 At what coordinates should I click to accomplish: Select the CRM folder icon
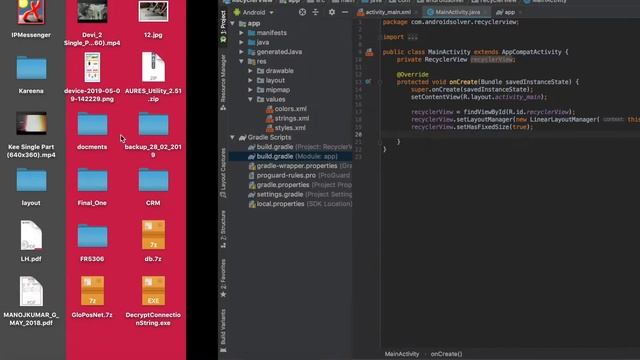click(153, 180)
